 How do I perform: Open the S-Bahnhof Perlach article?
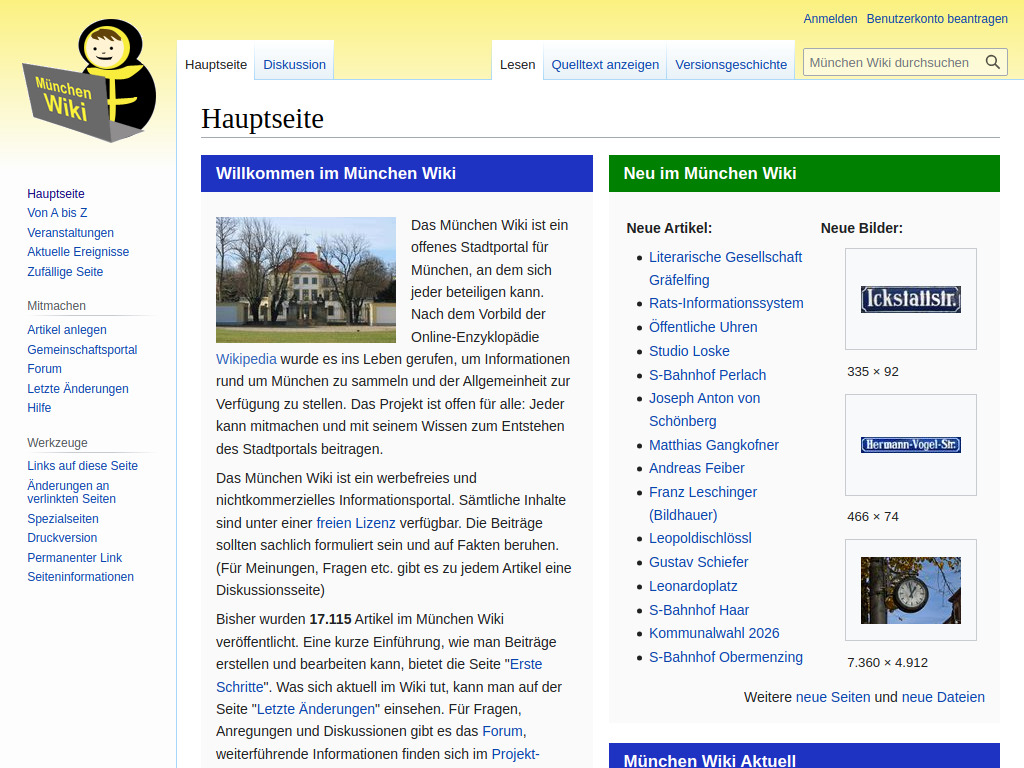click(707, 374)
